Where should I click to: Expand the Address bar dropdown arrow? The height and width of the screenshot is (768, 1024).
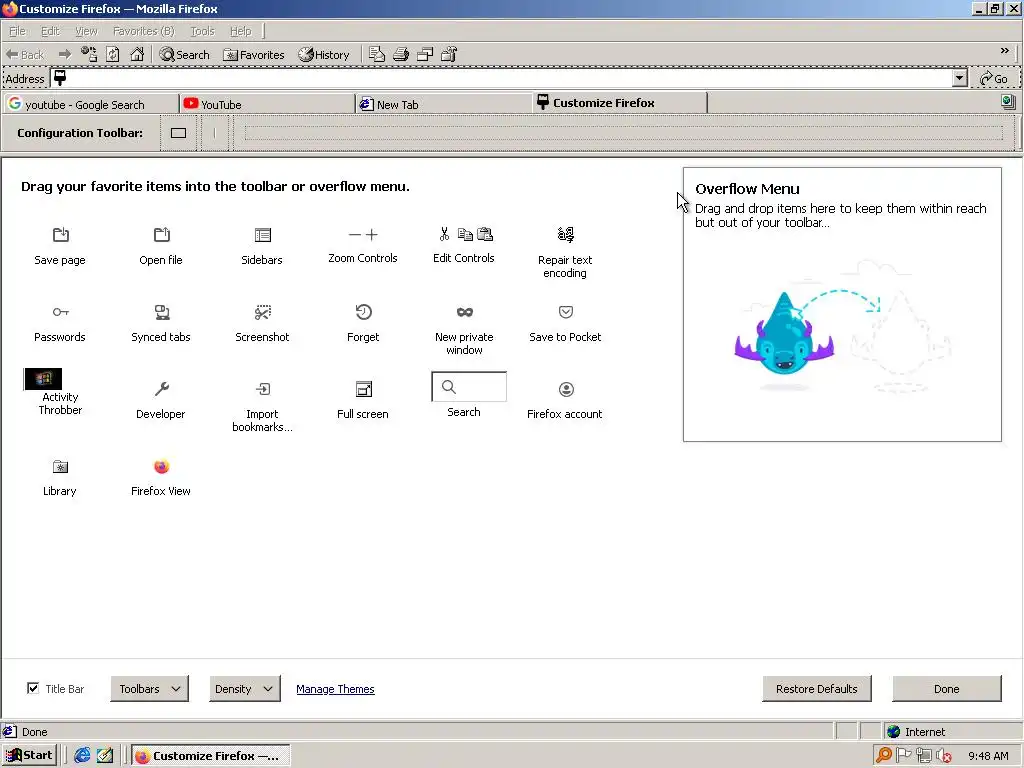click(959, 78)
